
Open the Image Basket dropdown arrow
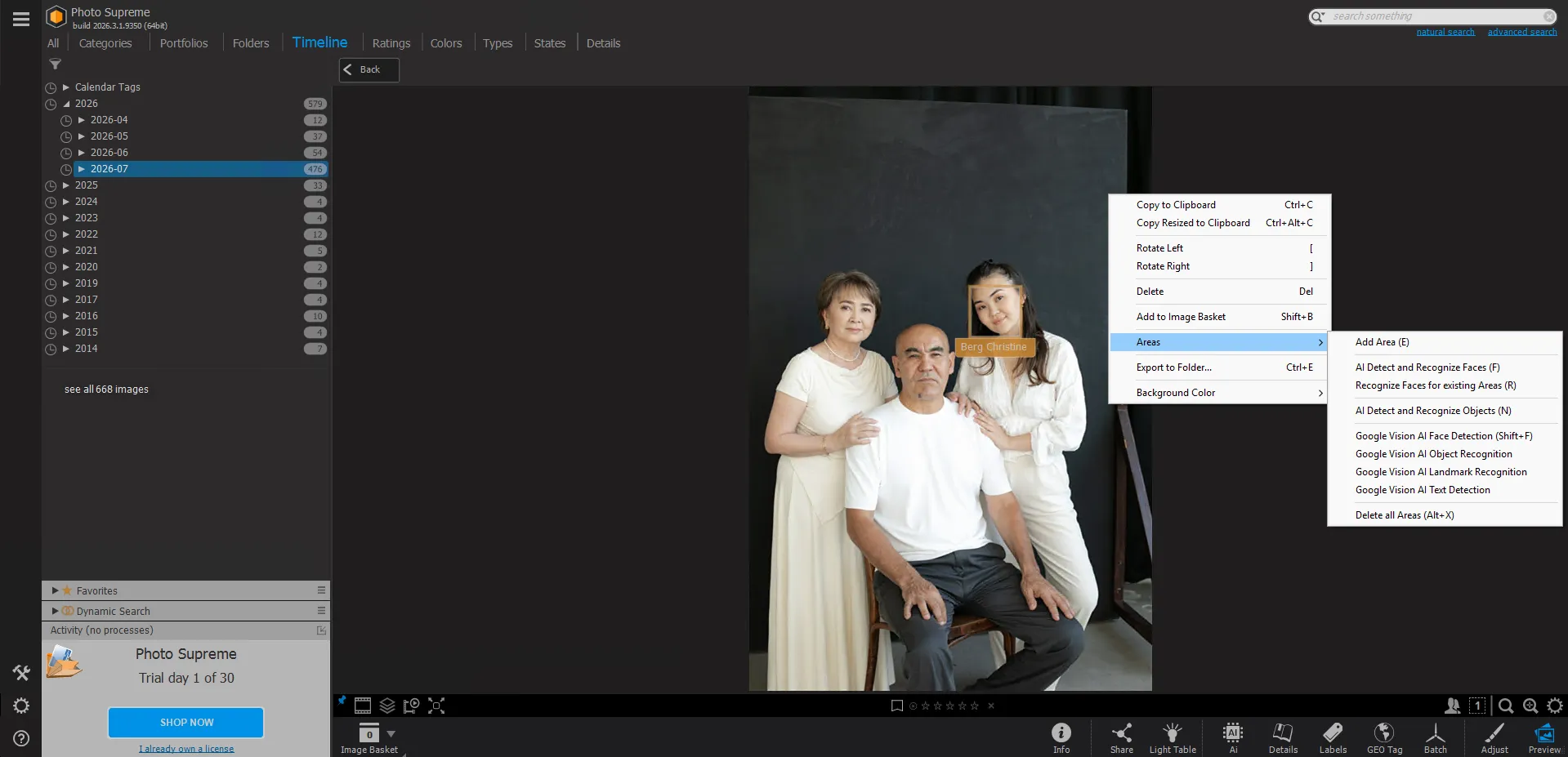click(391, 734)
